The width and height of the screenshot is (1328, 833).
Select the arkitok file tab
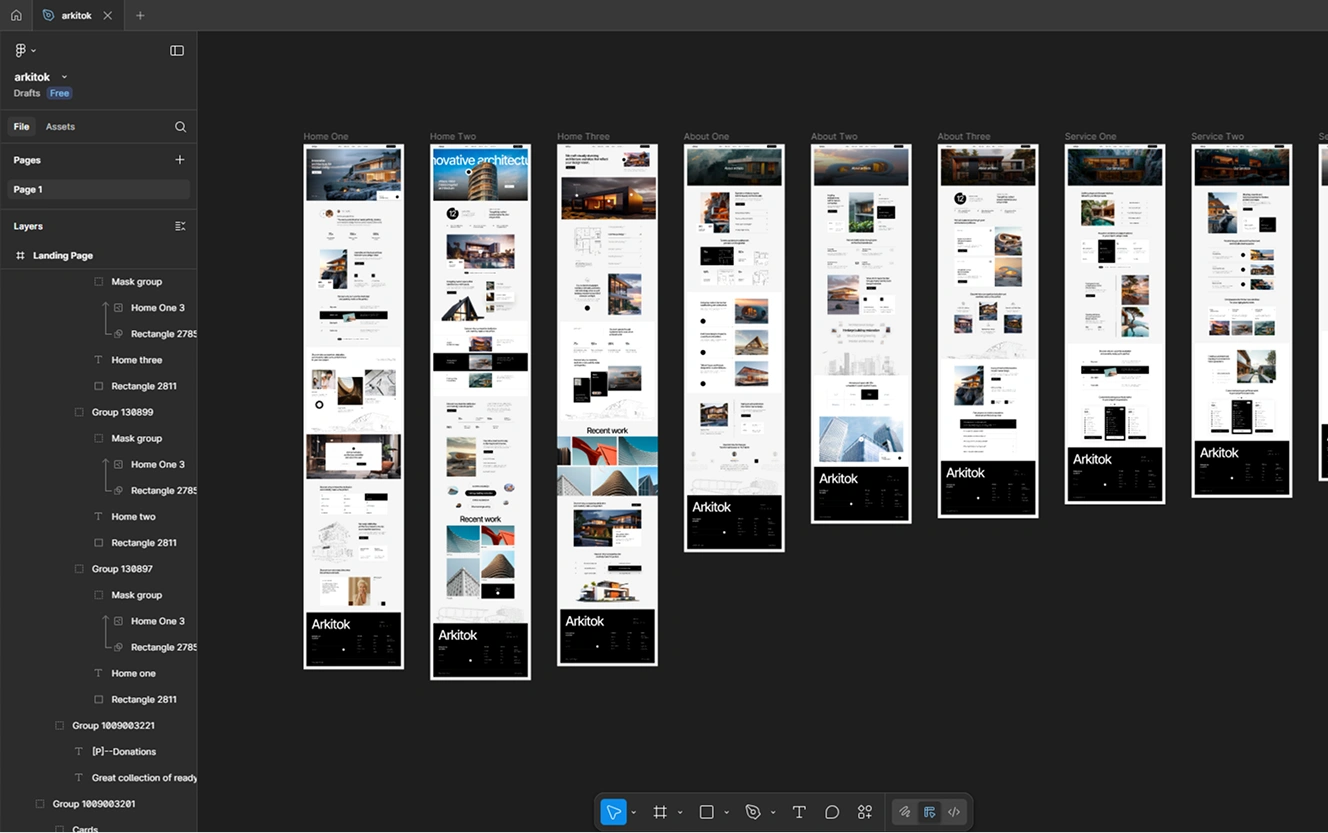77,16
